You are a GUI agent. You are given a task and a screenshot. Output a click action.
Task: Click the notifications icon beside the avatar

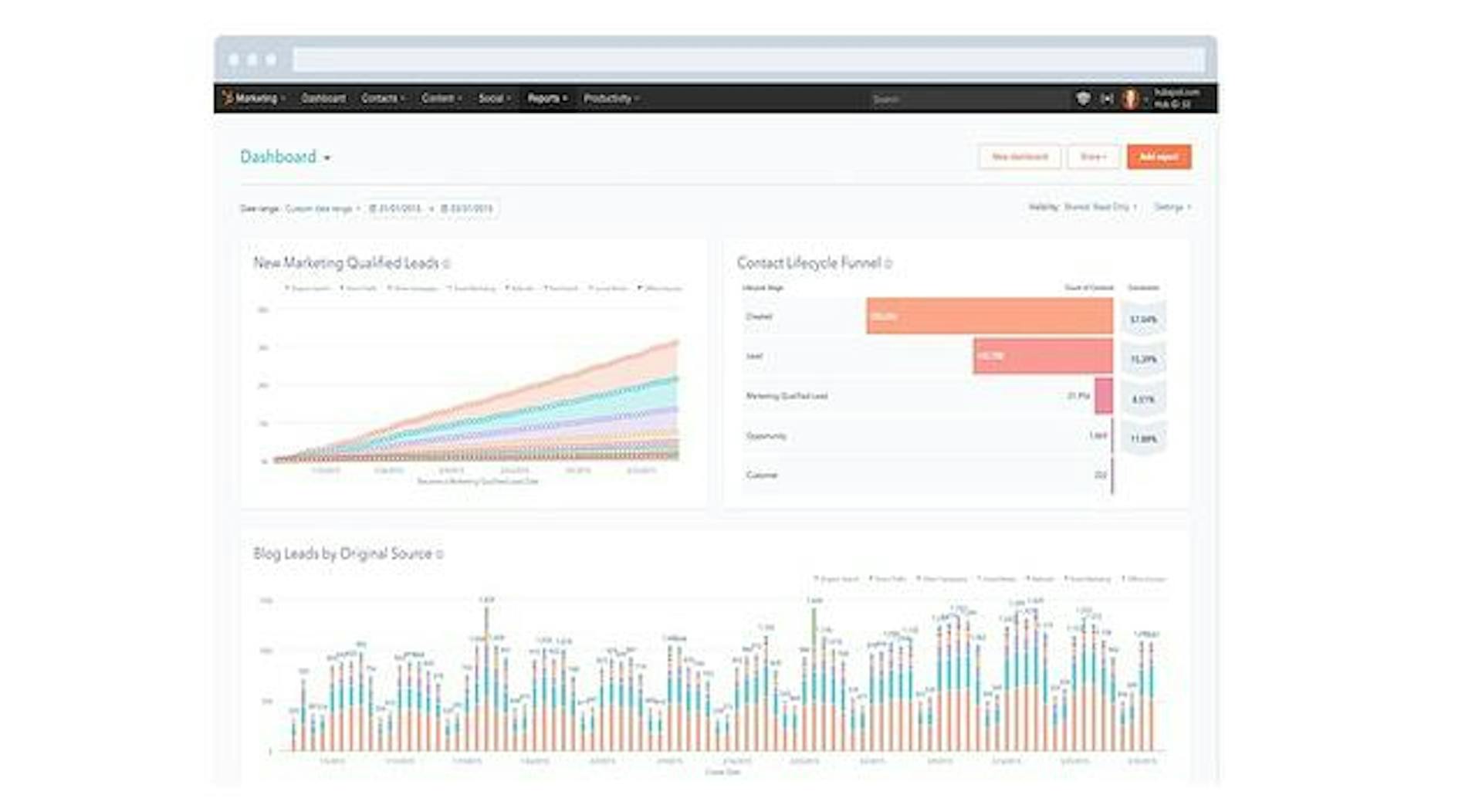point(1107,99)
